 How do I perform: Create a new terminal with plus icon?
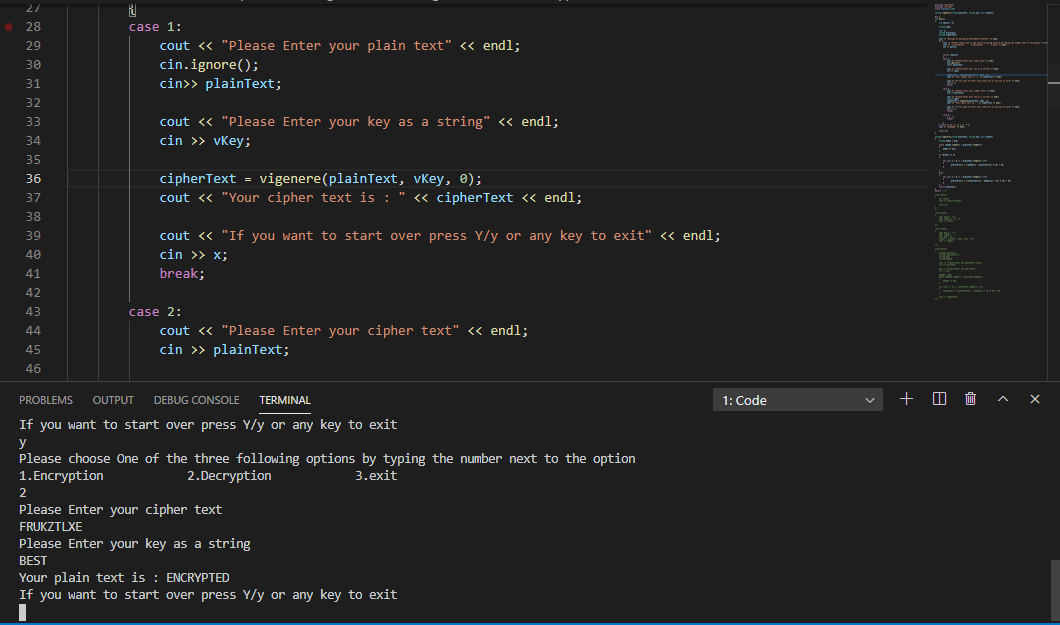point(907,399)
